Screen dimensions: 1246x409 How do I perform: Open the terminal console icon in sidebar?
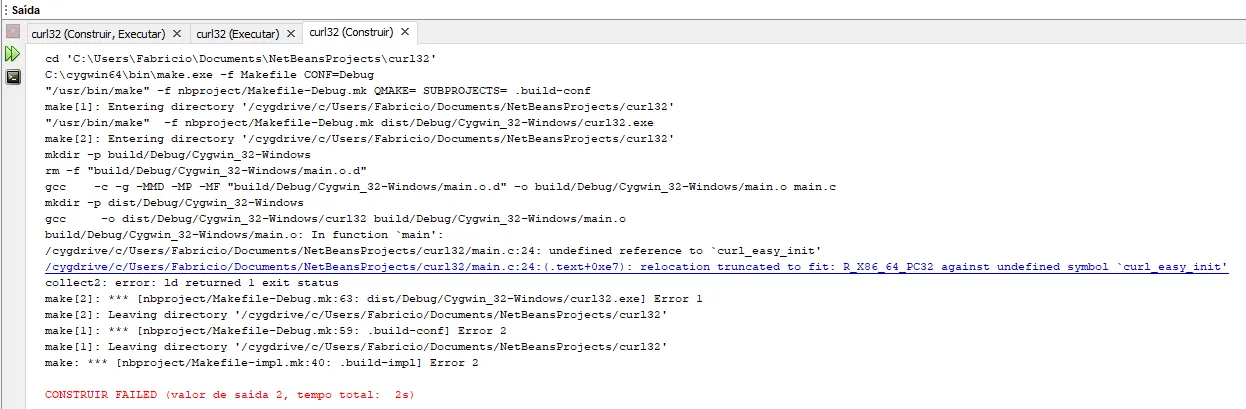pos(13,76)
